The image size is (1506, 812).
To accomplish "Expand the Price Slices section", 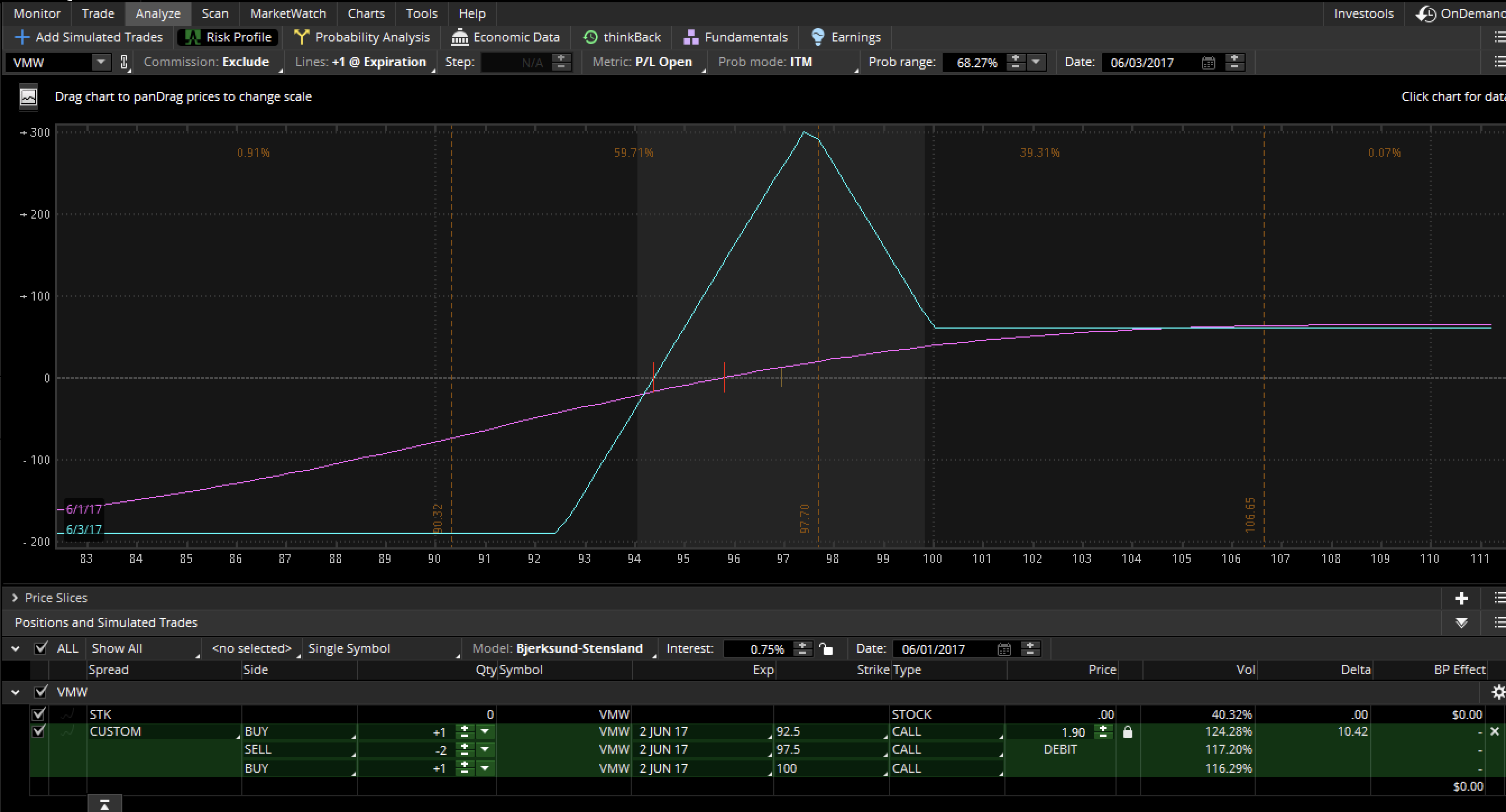I will point(15,598).
